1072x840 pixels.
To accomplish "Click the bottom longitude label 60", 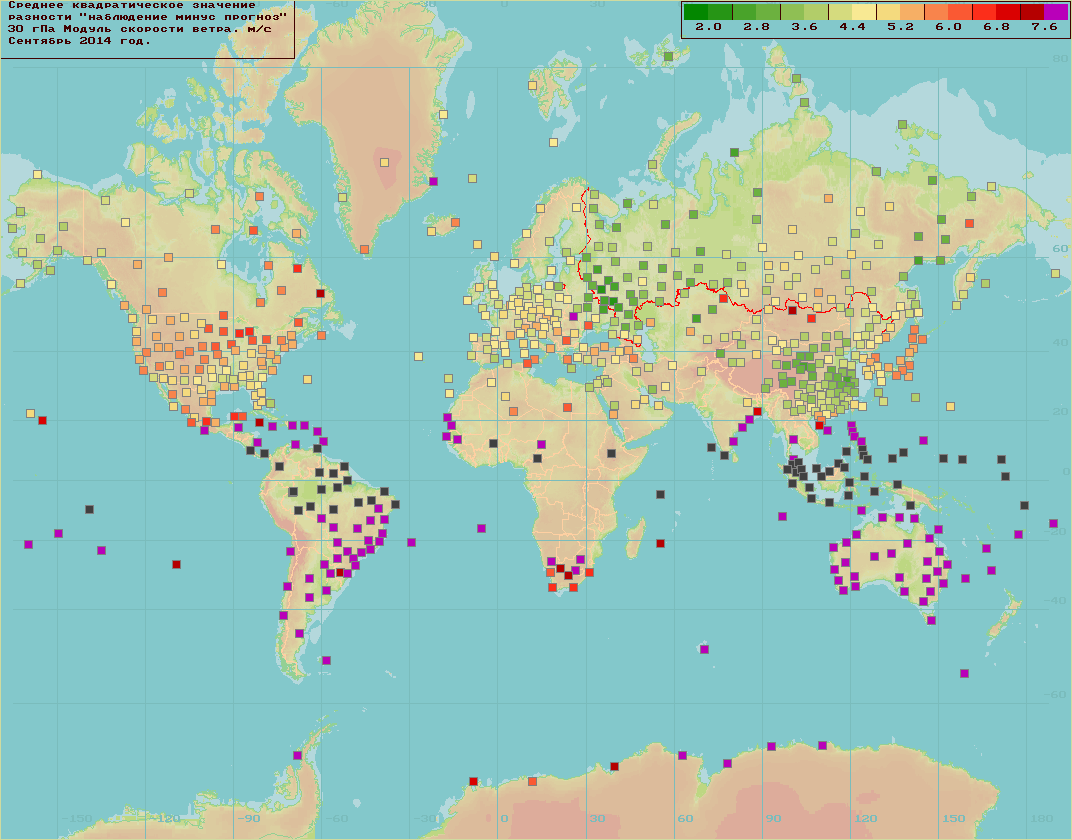I will (x=685, y=818).
